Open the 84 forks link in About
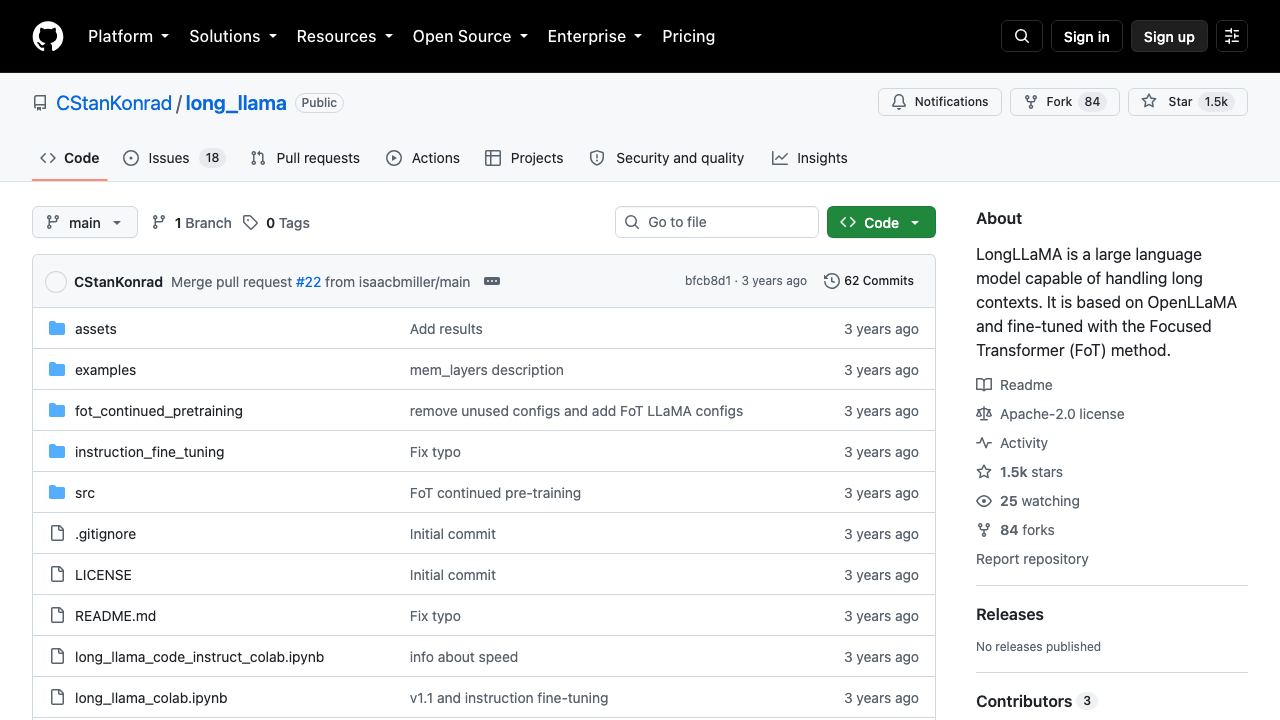Viewport: 1280px width, 720px height. click(x=1027, y=530)
